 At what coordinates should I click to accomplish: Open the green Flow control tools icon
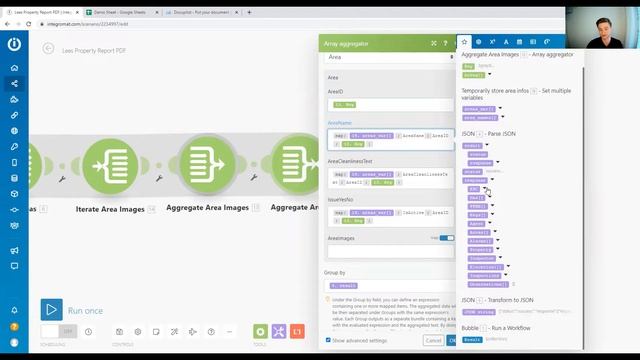point(260,331)
